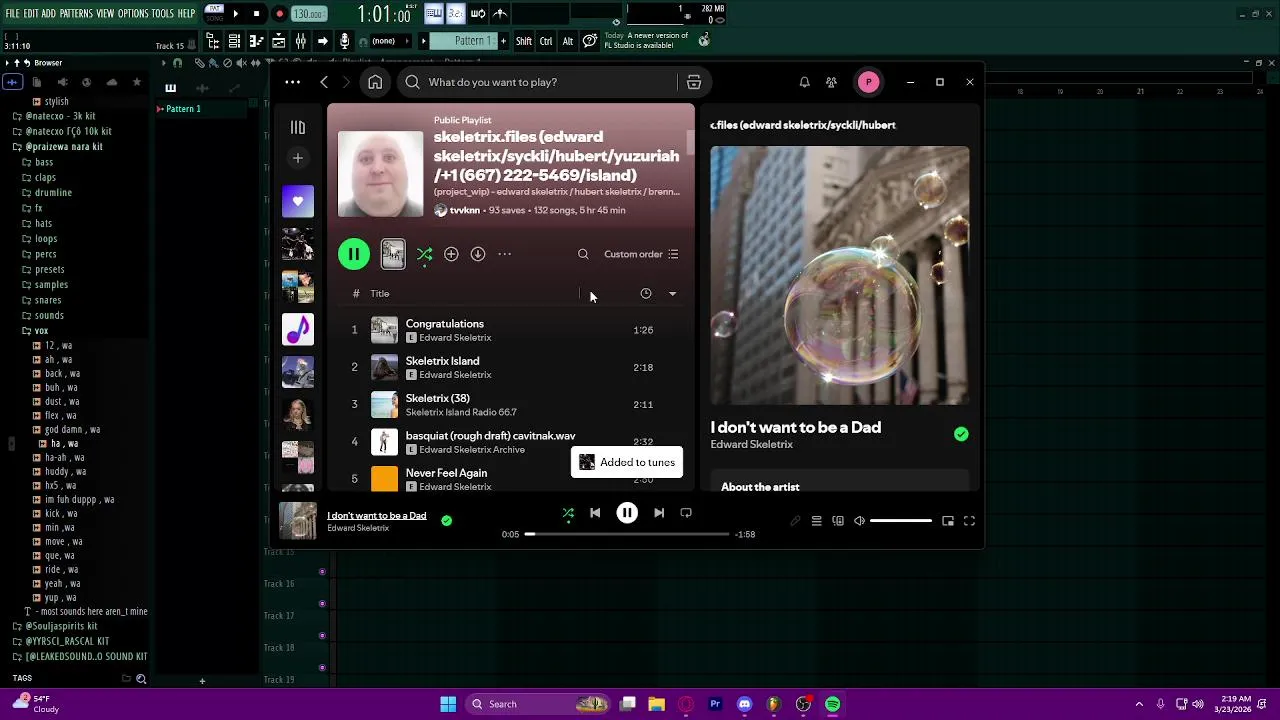
Task: Pause playback in Spotify bottom bar
Action: 627,513
